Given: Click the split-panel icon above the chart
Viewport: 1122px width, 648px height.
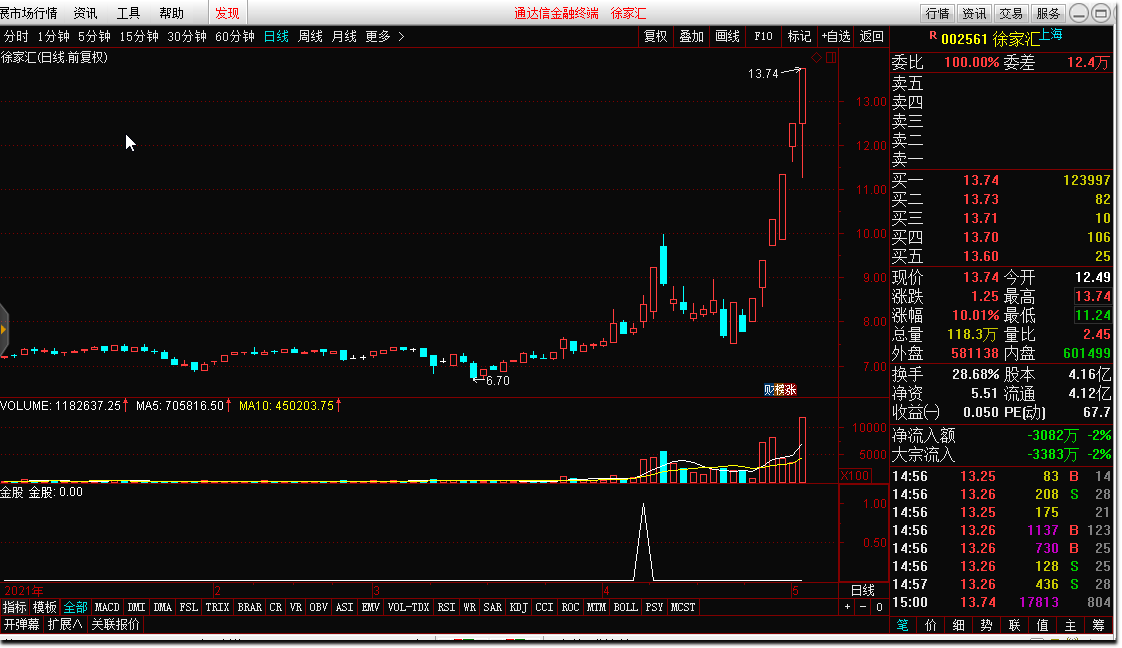Looking at the screenshot, I should [x=831, y=58].
